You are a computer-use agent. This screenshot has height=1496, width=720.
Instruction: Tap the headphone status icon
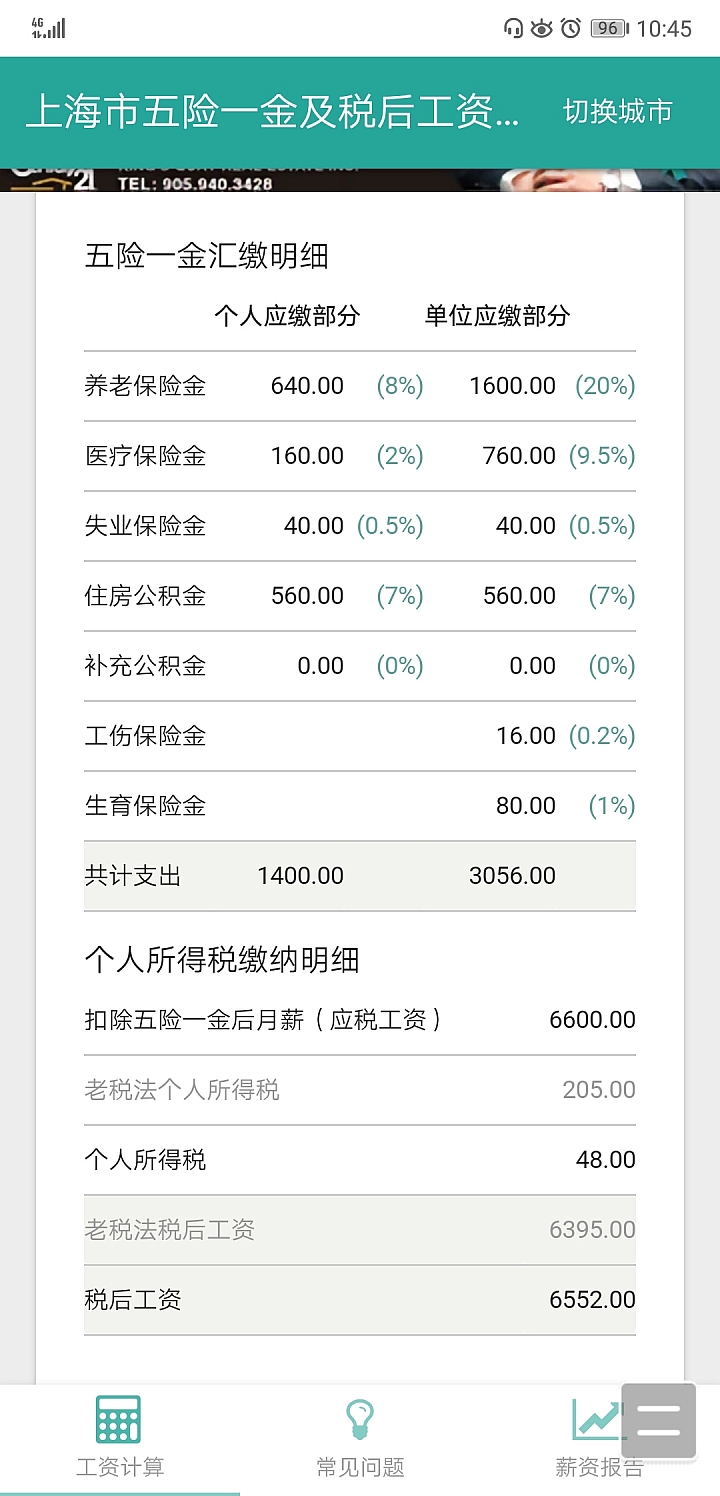514,28
